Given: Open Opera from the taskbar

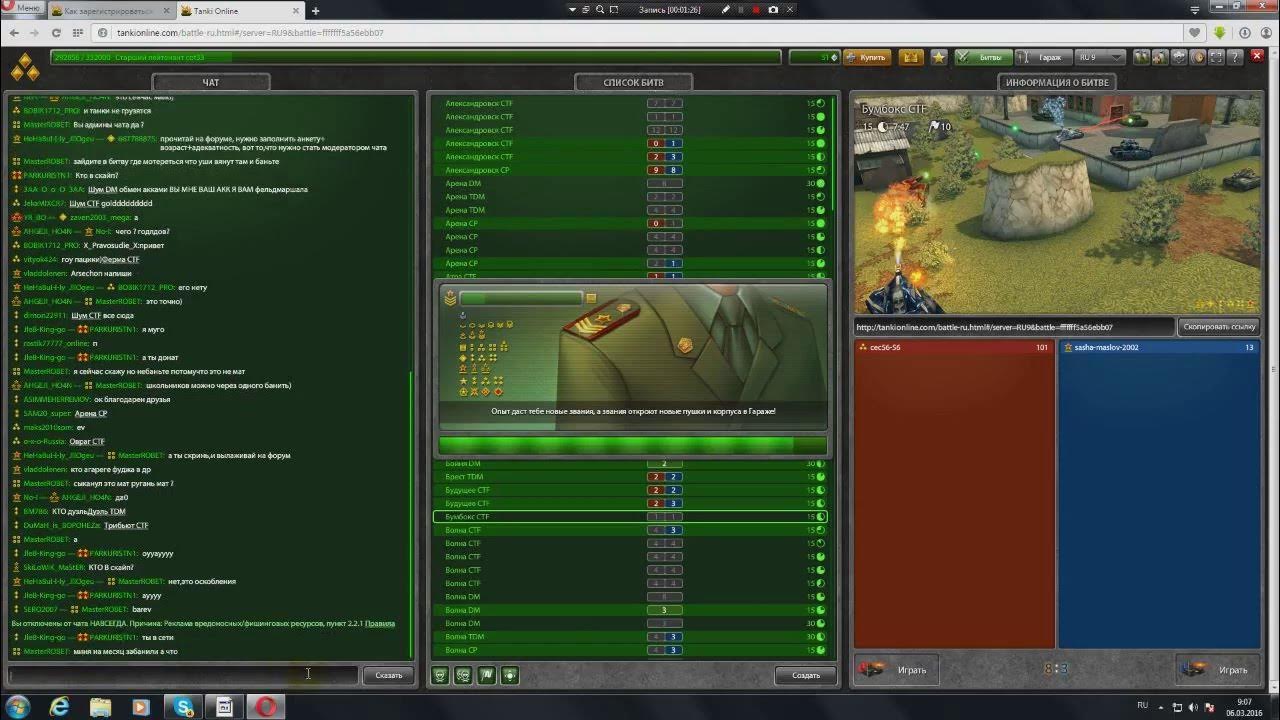Looking at the screenshot, I should (x=266, y=707).
